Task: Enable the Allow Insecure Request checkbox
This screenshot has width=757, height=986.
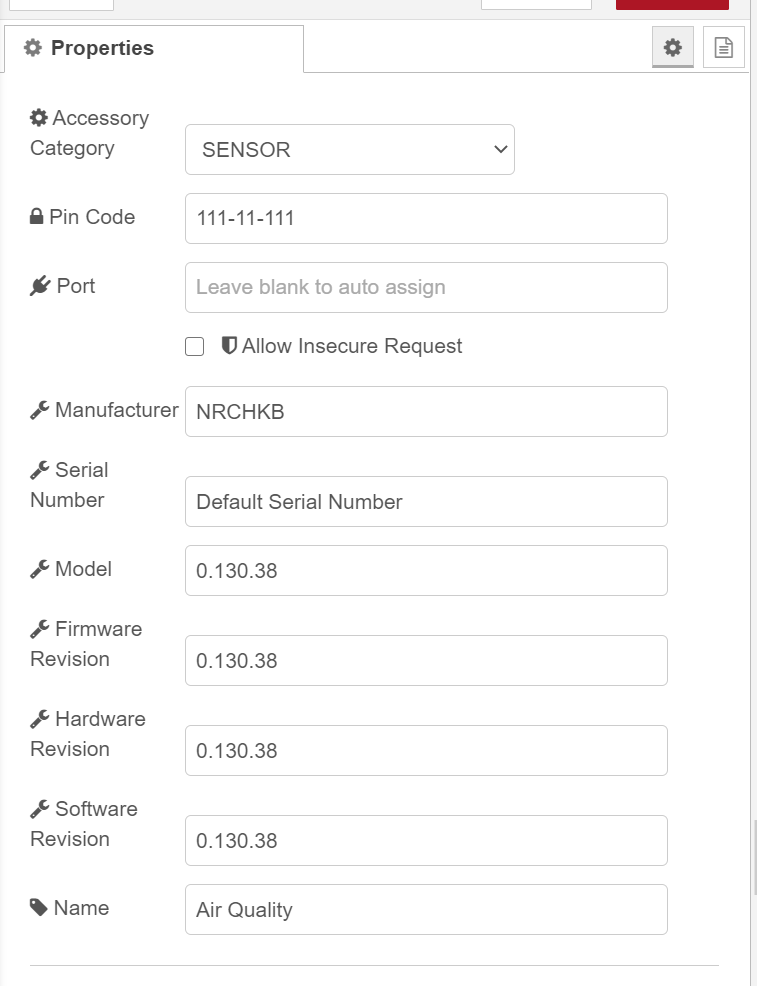Action: [194, 346]
